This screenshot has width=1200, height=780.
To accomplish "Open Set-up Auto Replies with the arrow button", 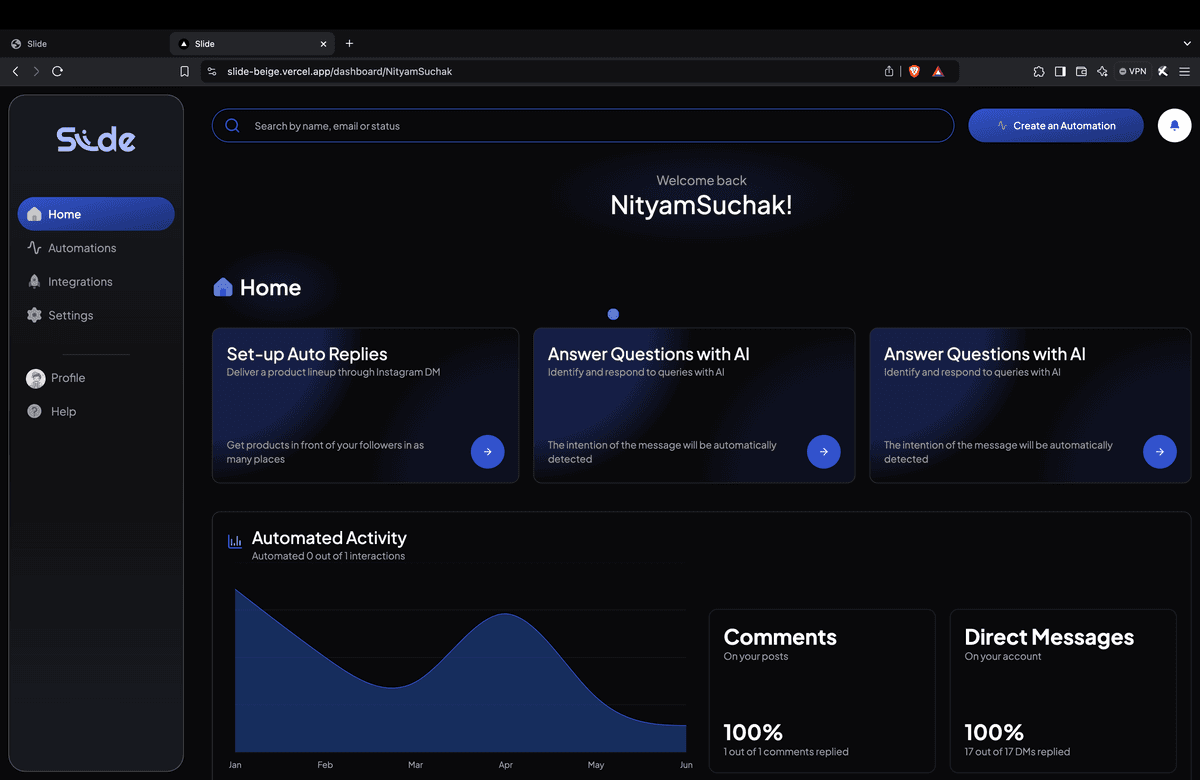I will (x=487, y=452).
